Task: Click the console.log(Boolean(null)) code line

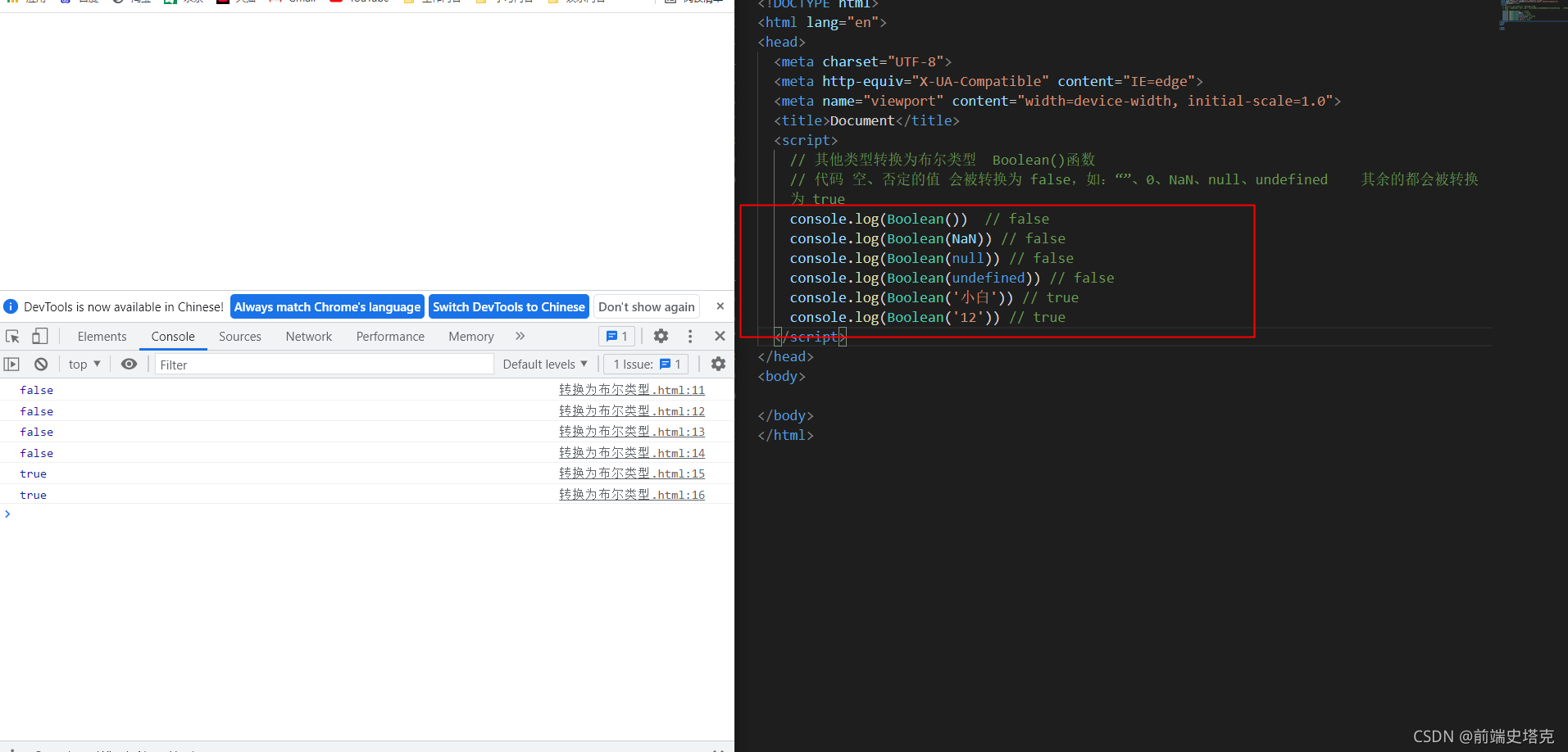Action: pyautogui.click(x=932, y=258)
